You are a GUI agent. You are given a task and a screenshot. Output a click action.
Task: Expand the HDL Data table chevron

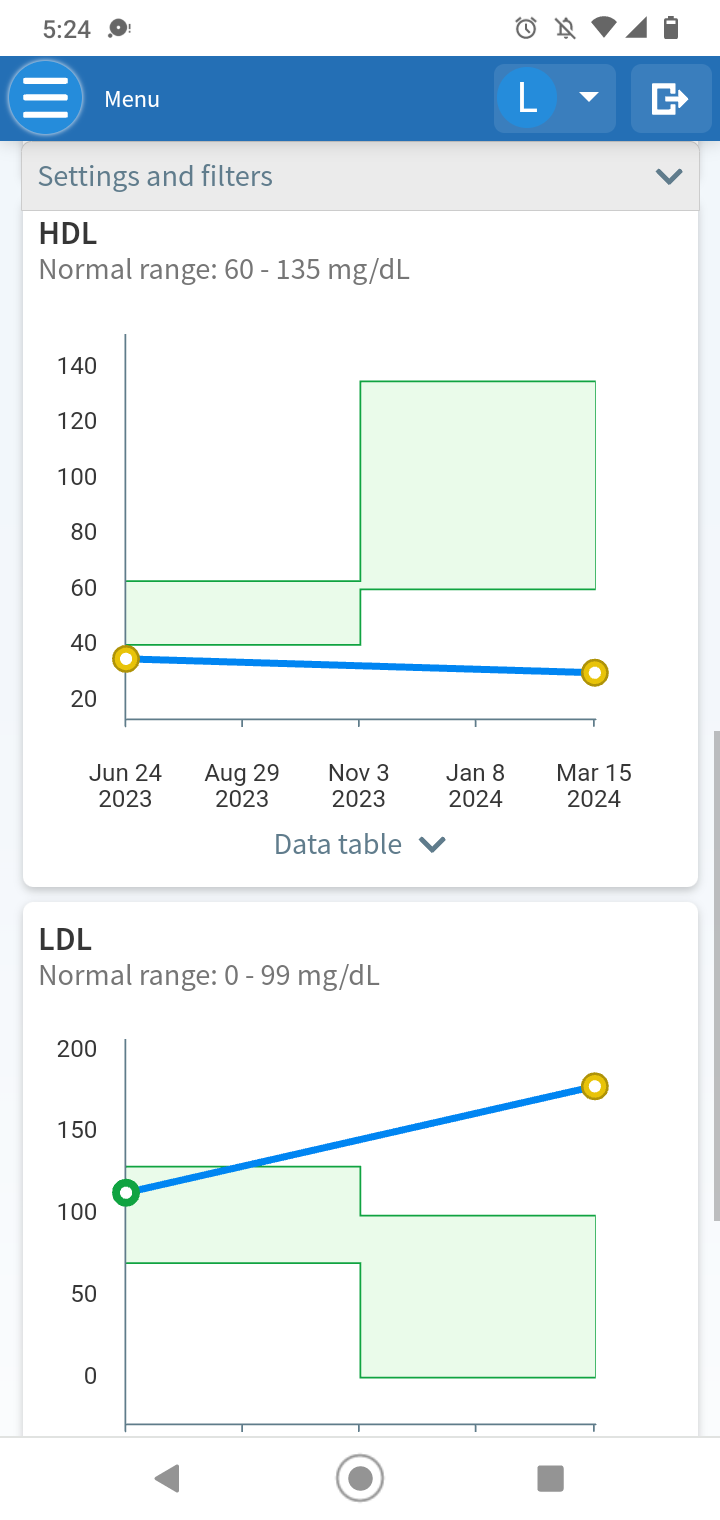pyautogui.click(x=432, y=845)
